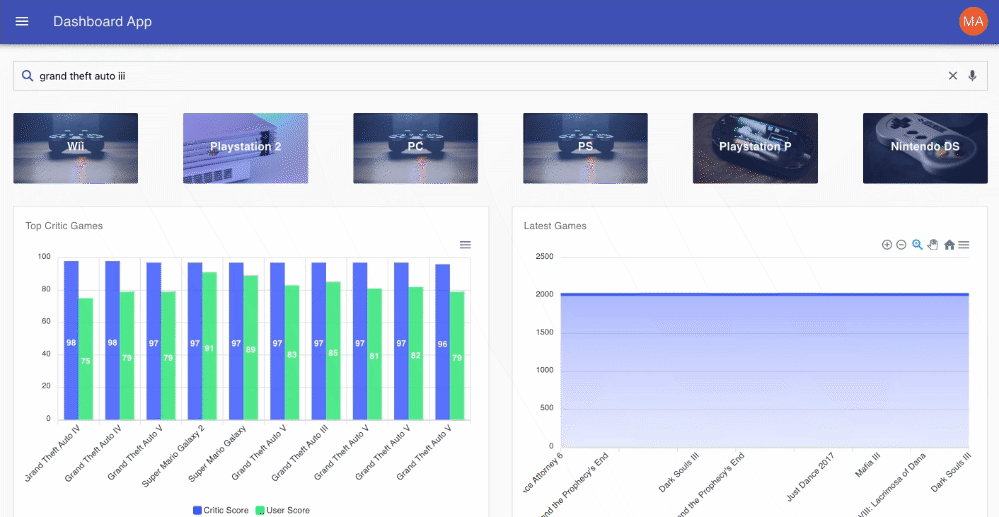Open Latest Games chart menu
Screen dimensions: 999x517
964,245
